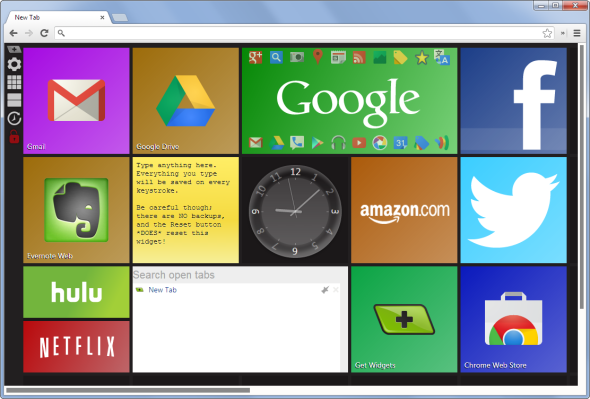Close the New Tab browser tab
This screenshot has height=399, width=590.
click(102, 17)
